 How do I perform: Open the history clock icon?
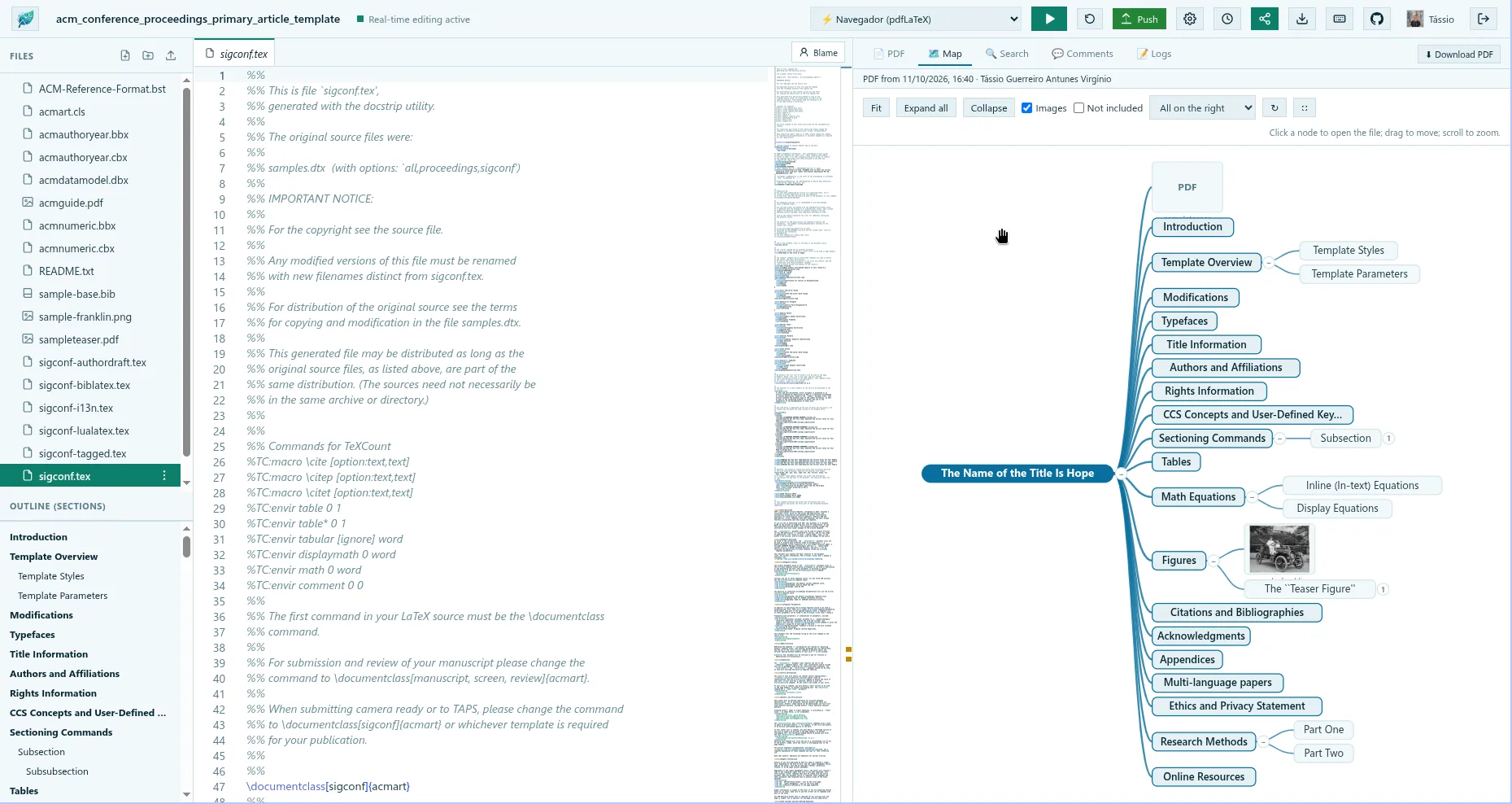1227,19
